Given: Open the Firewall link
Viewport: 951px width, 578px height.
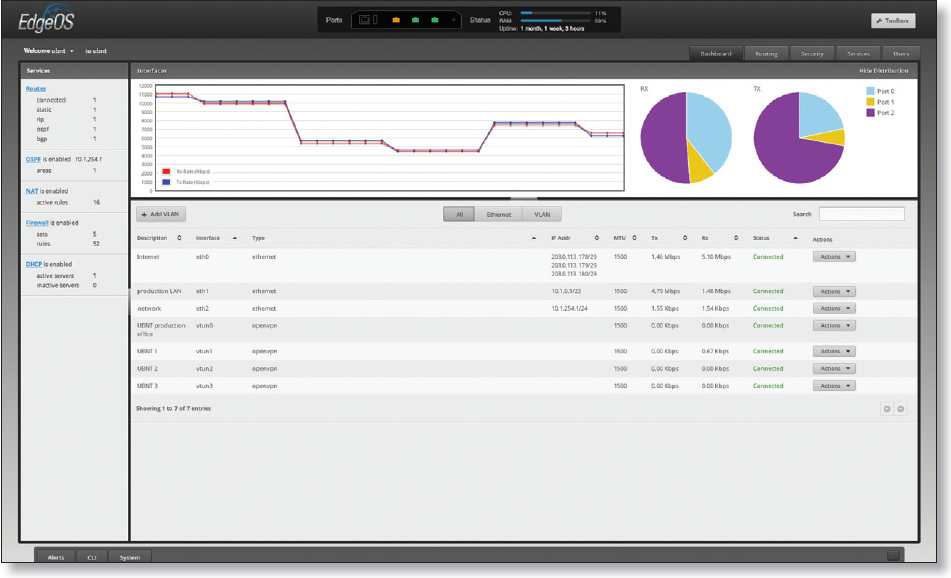Looking at the screenshot, I should [37, 223].
